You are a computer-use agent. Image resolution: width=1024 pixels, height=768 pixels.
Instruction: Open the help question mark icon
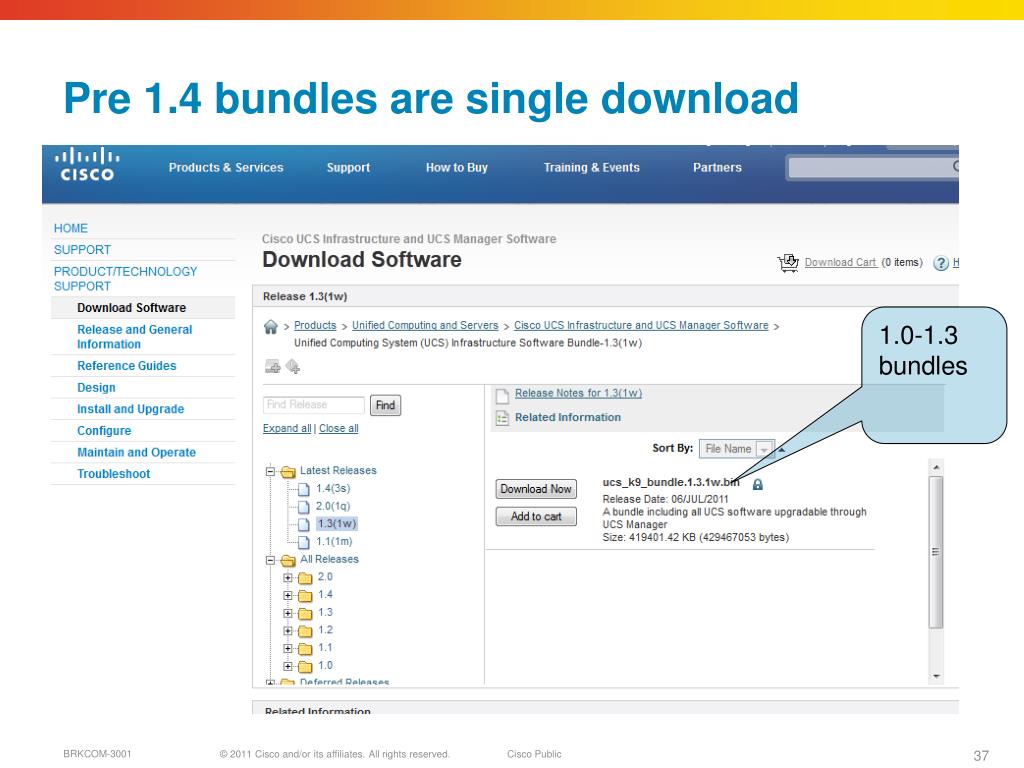(940, 263)
